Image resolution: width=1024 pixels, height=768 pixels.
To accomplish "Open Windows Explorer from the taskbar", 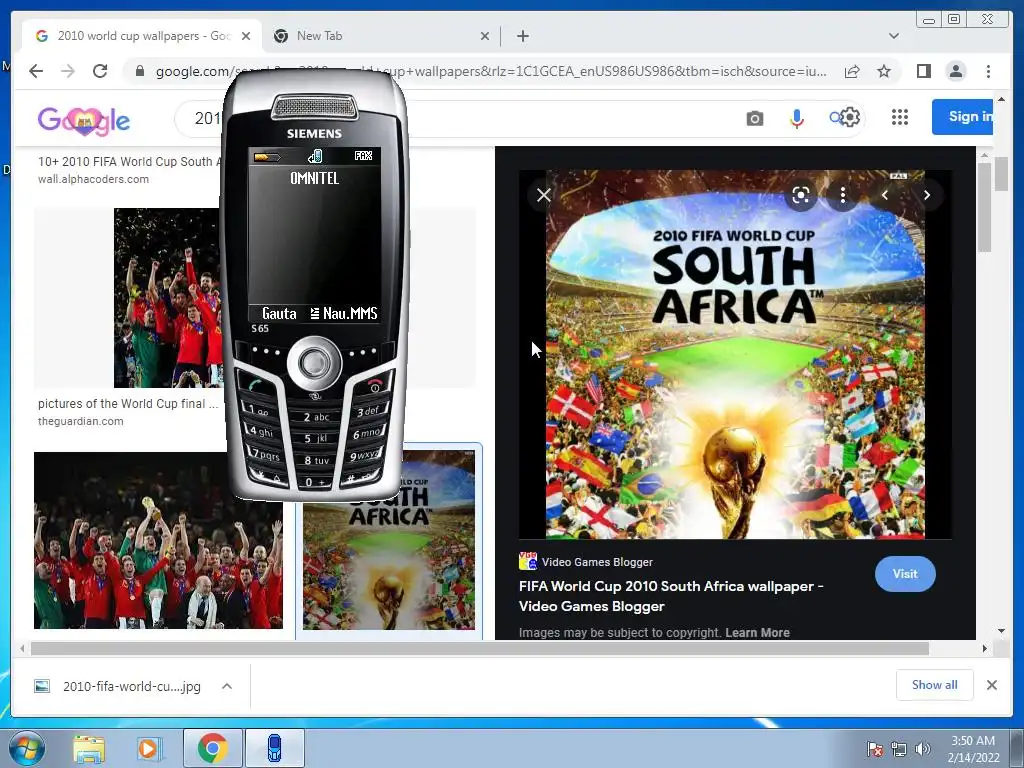I will point(89,748).
